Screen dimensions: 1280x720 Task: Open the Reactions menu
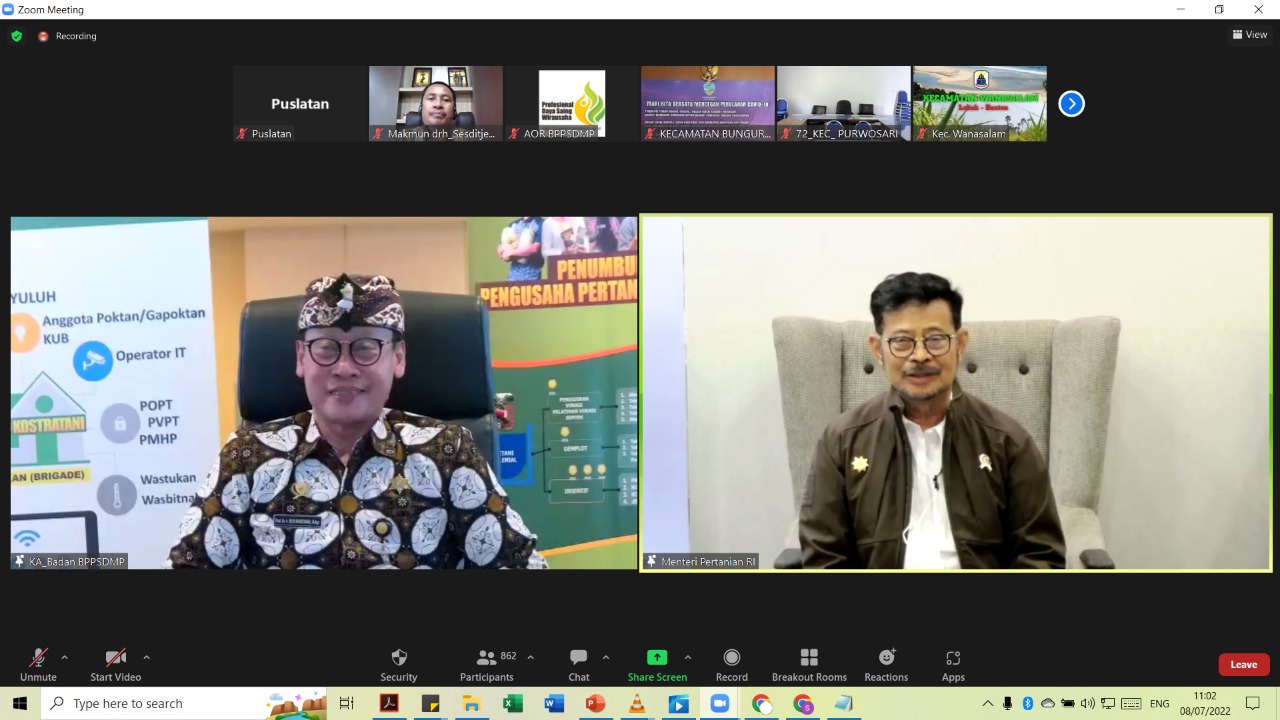pyautogui.click(x=886, y=664)
